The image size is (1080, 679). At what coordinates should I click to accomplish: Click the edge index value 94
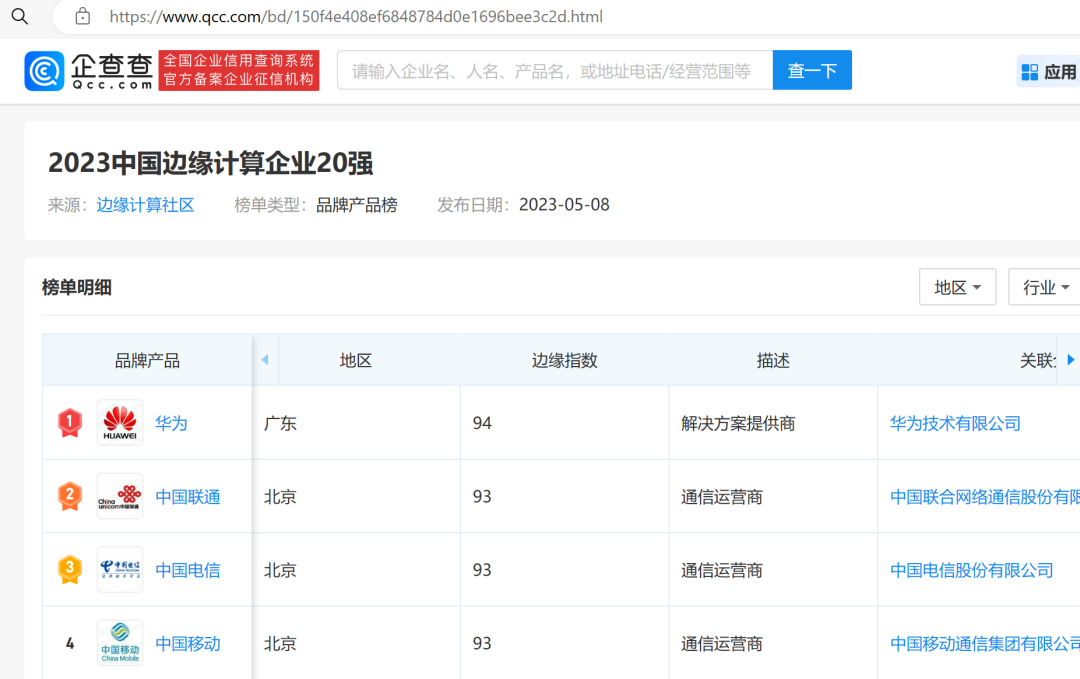point(482,423)
